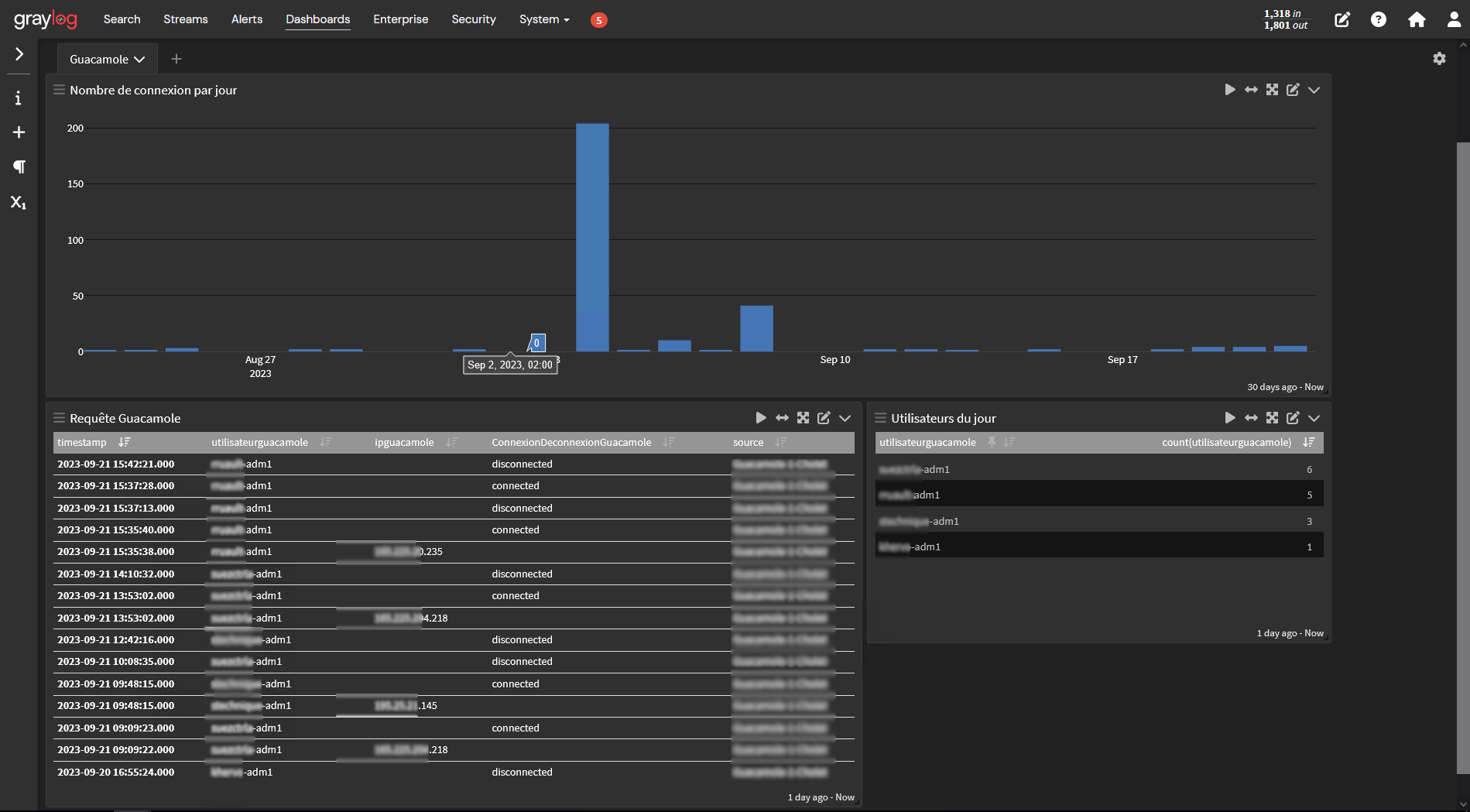Screen dimensions: 1470x812
Task: Open Enterprise section
Action: pyautogui.click(x=401, y=19)
